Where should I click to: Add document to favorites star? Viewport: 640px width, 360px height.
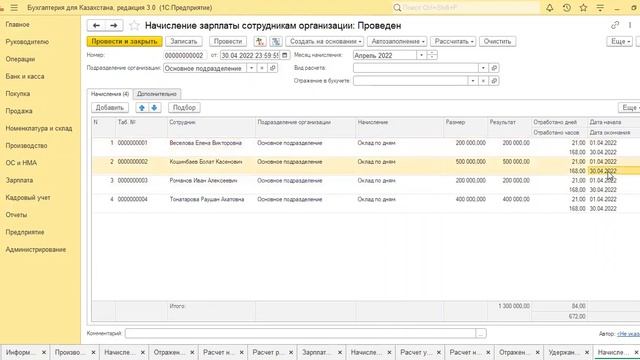(134, 26)
